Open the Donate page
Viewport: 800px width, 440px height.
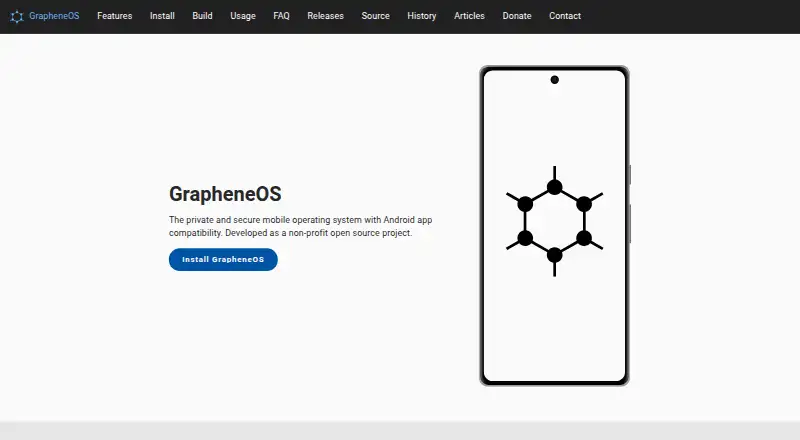[517, 16]
